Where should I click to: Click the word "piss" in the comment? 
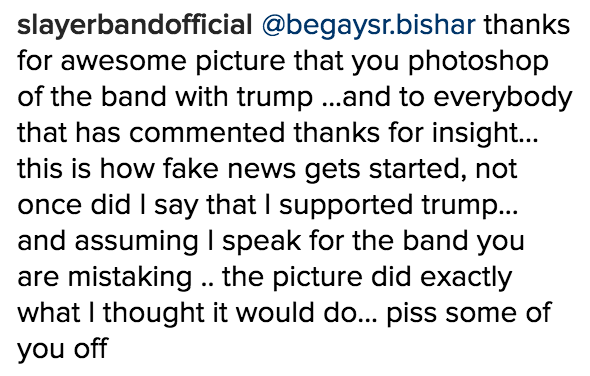pos(412,315)
